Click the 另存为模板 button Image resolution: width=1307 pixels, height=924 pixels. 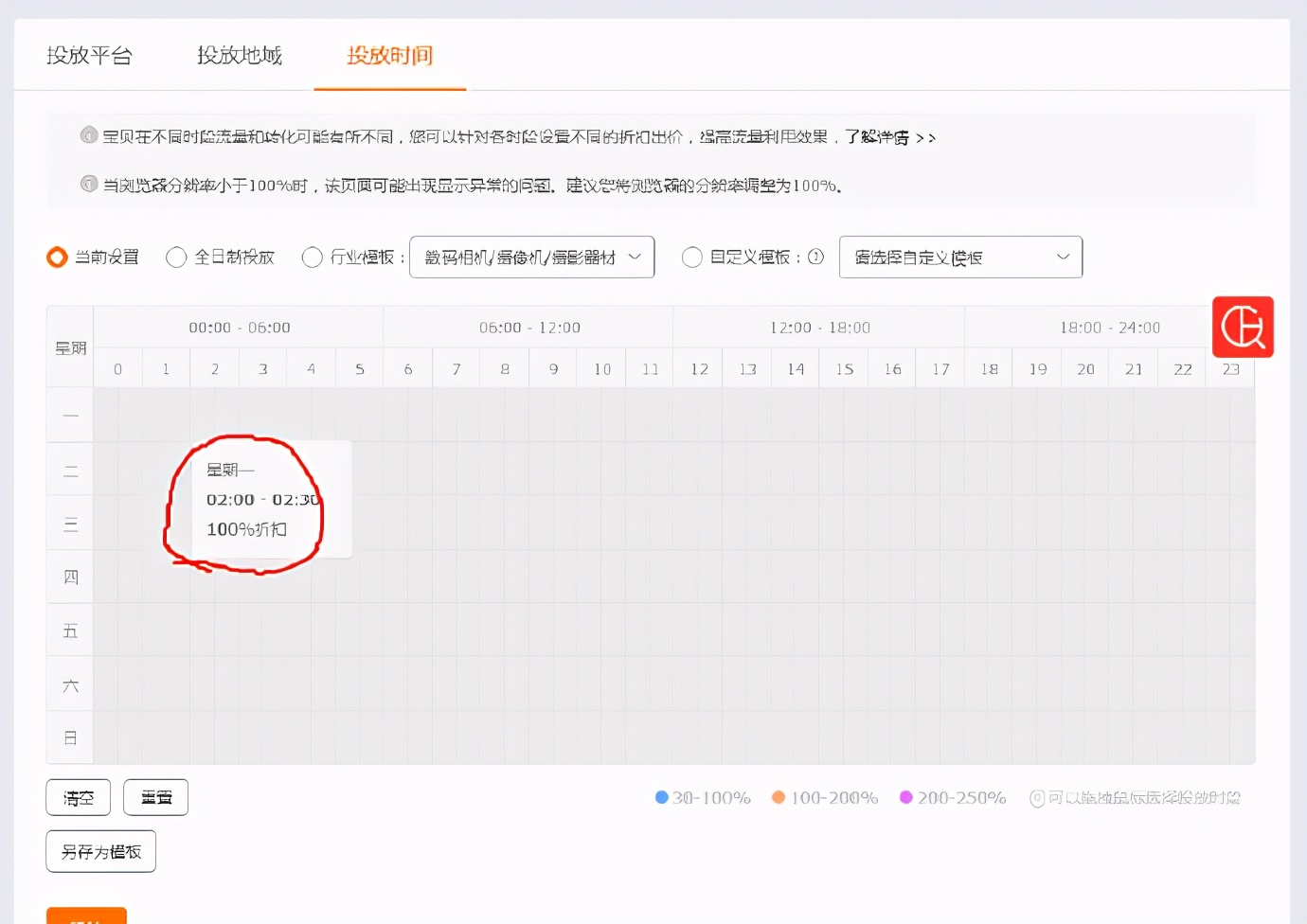coord(100,850)
